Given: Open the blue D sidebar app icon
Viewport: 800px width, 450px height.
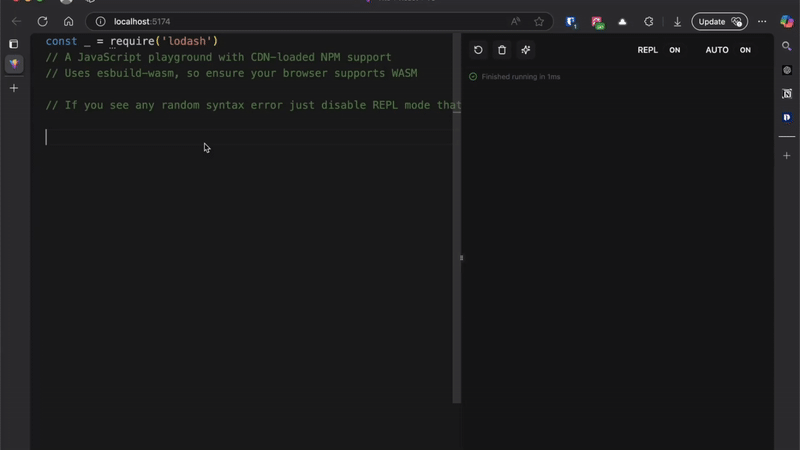Looking at the screenshot, I should [x=787, y=117].
